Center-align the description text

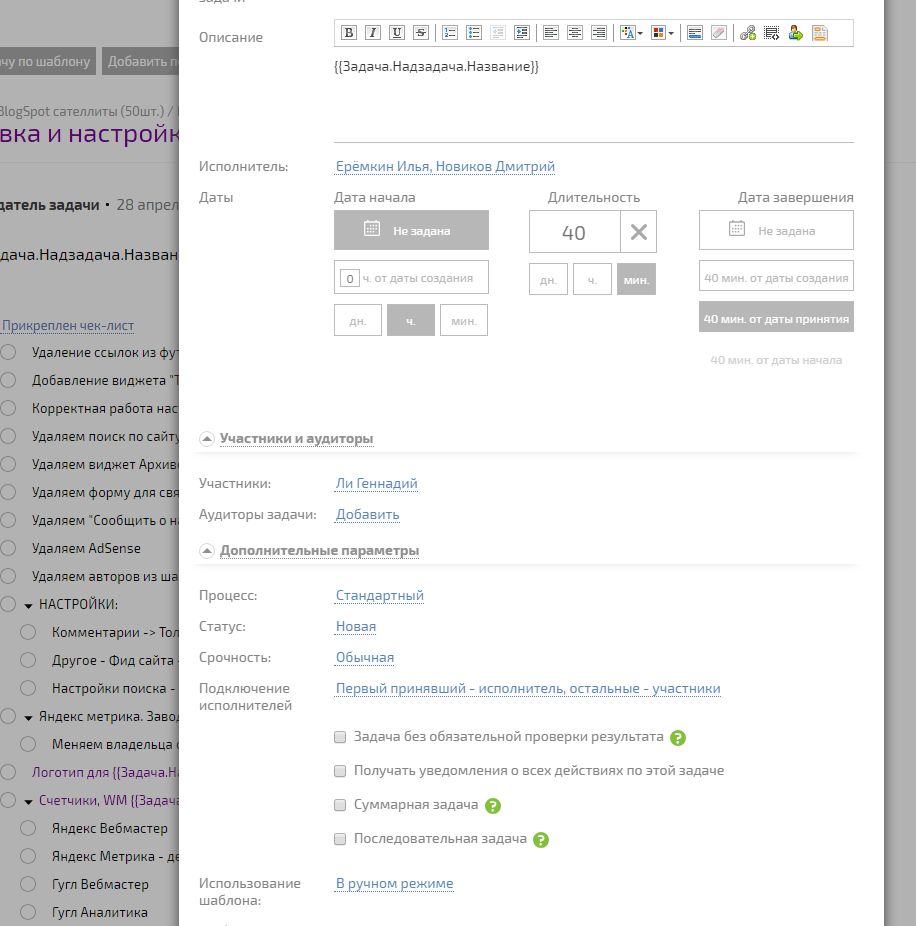(575, 33)
